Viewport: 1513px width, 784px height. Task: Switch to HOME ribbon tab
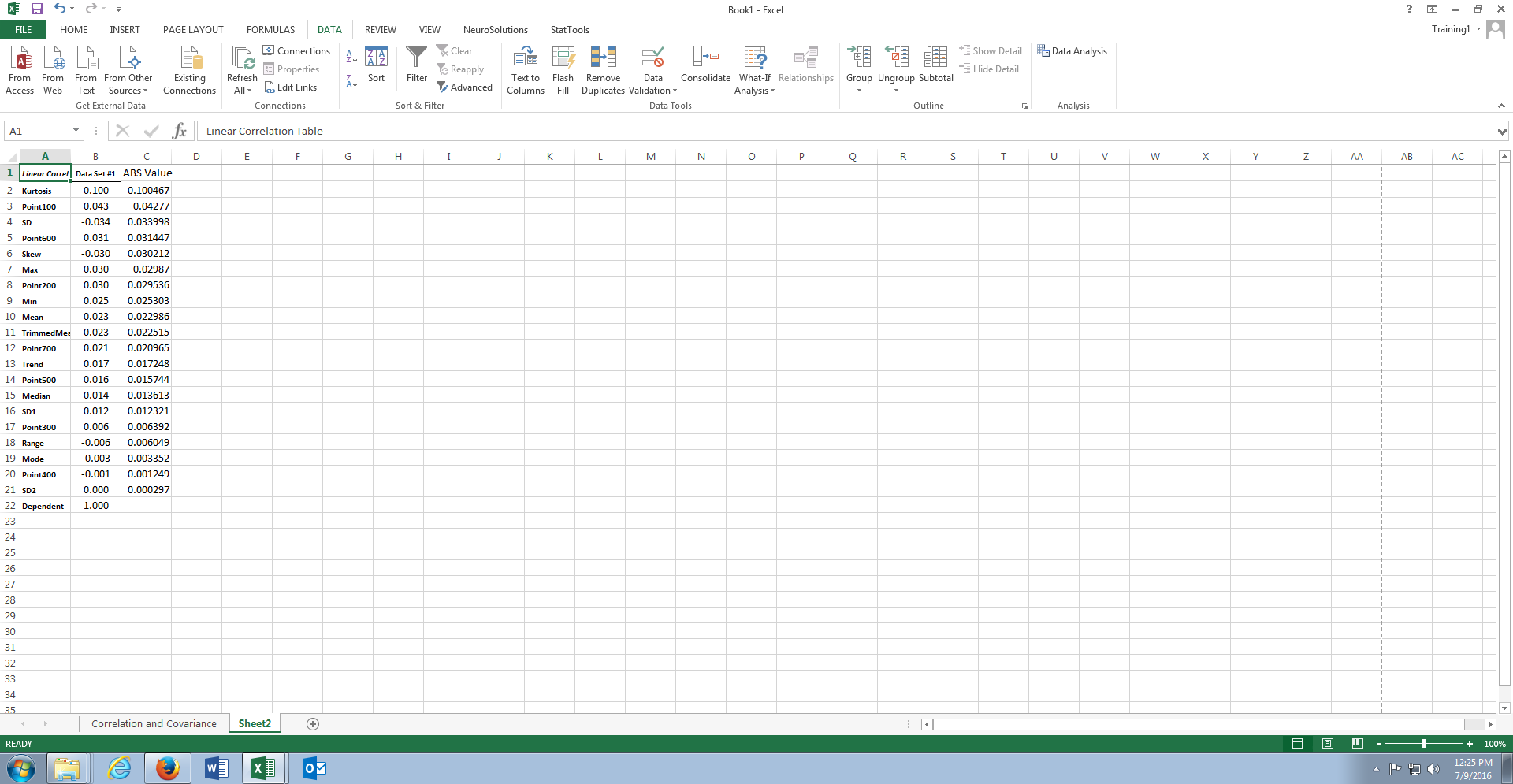coord(74,30)
